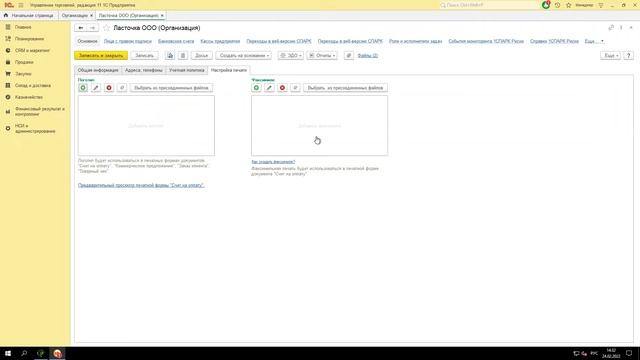Open Предварительный просмотр печатной формы link
The width and height of the screenshot is (640, 360).
(x=141, y=185)
